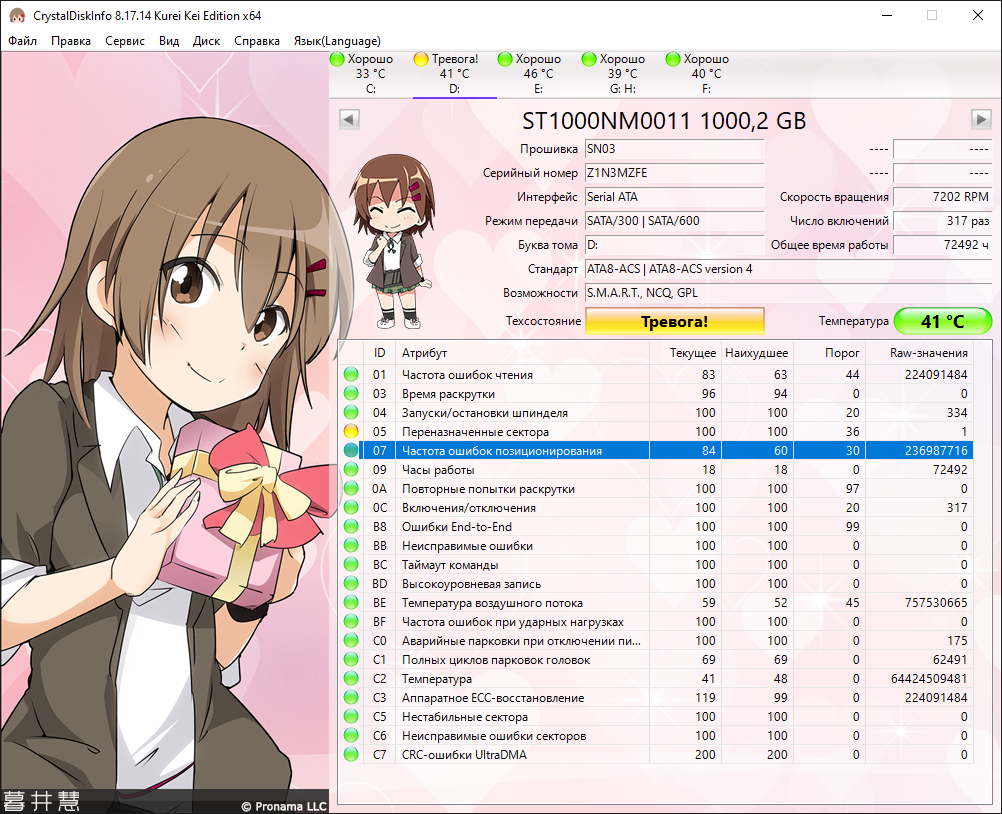The height and width of the screenshot is (814, 1002).
Task: Open the Правка menu
Action: click(70, 41)
